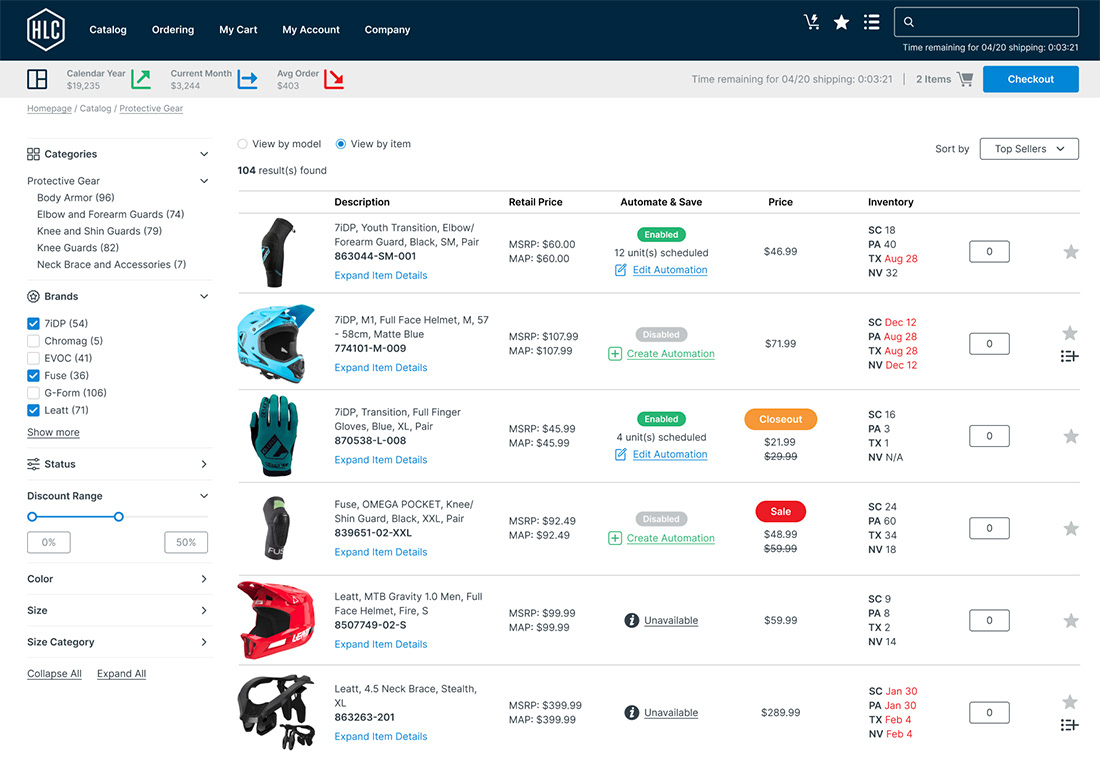This screenshot has width=1100, height=760.
Task: Click the header search input field
Action: pyautogui.click(x=986, y=22)
